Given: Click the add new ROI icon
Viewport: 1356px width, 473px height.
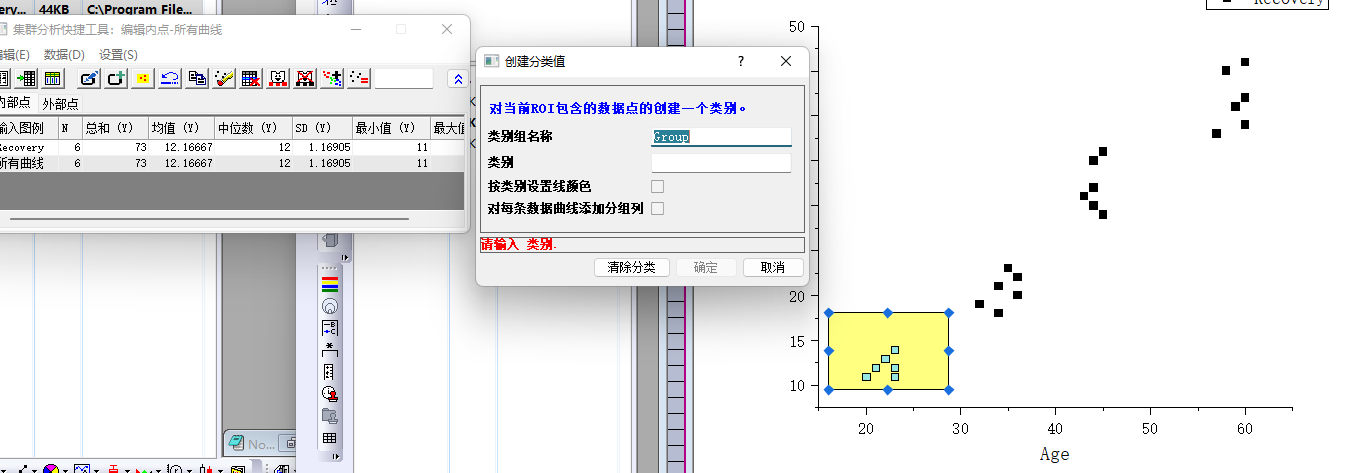Looking at the screenshot, I should pyautogui.click(x=116, y=78).
